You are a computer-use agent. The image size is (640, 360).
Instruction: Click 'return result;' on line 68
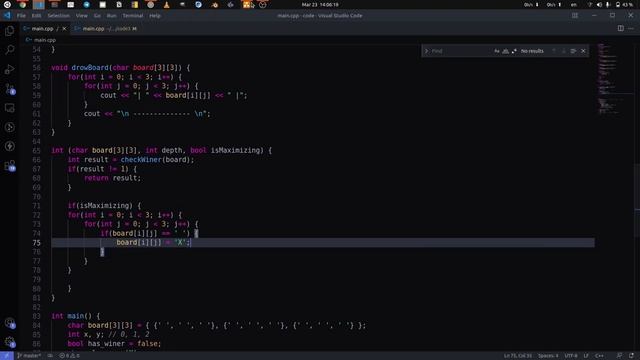(112, 178)
